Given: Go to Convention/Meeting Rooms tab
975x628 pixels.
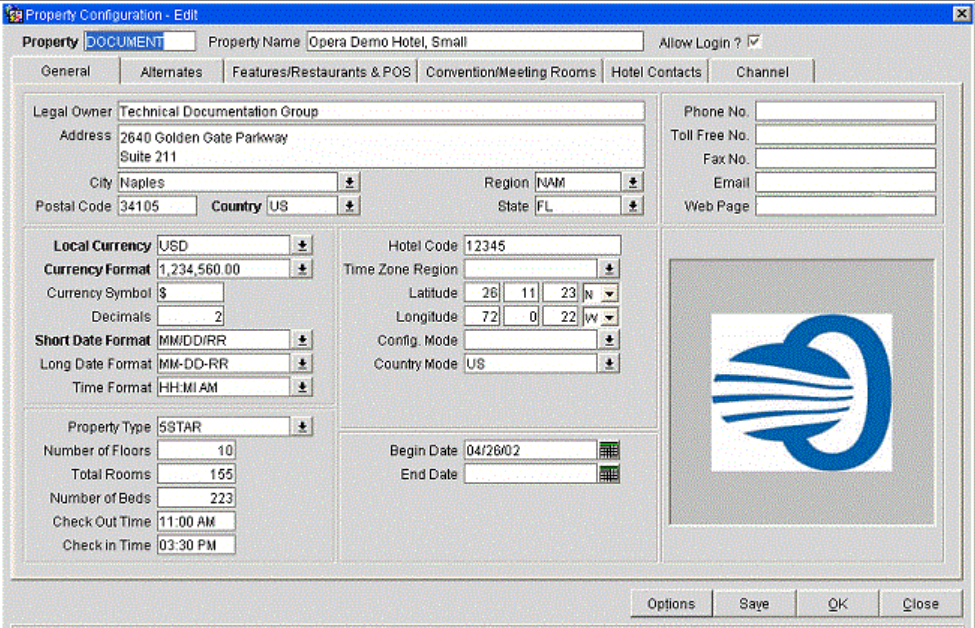Looking at the screenshot, I should tap(510, 72).
